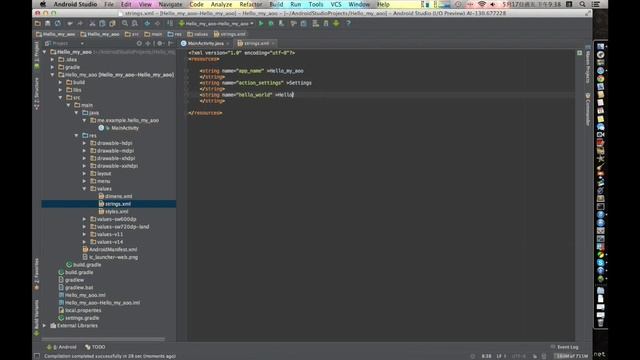This screenshot has height=360, width=640.
Task: Open the File menu
Action: coord(109,4)
